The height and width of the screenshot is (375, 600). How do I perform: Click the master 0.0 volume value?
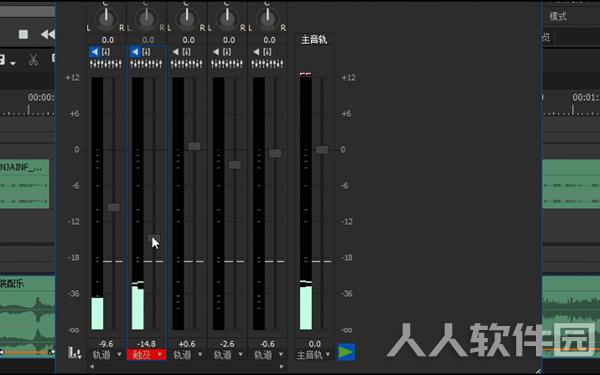point(315,344)
